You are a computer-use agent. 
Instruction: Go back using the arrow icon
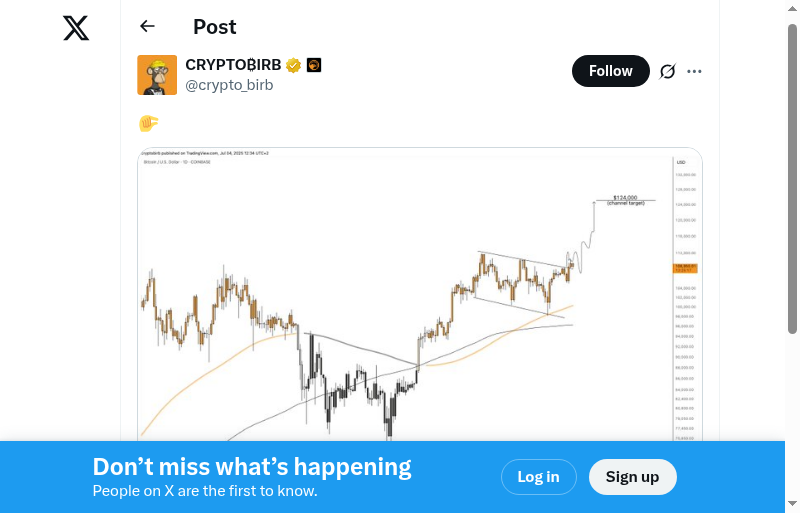tap(148, 27)
